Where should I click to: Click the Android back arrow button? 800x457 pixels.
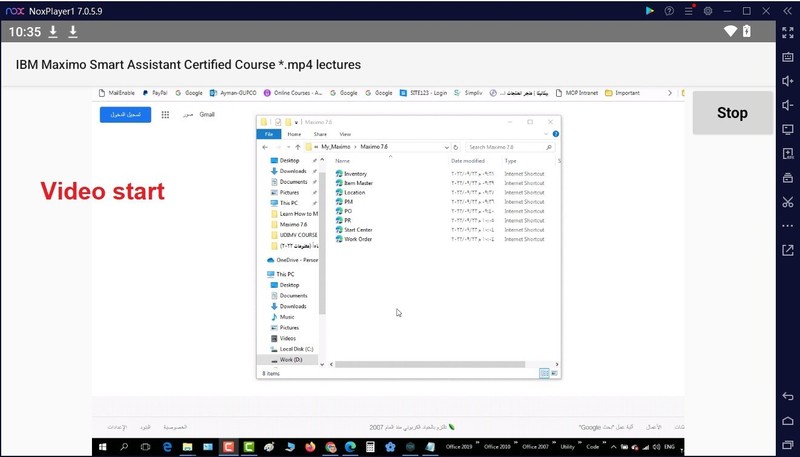click(x=788, y=396)
